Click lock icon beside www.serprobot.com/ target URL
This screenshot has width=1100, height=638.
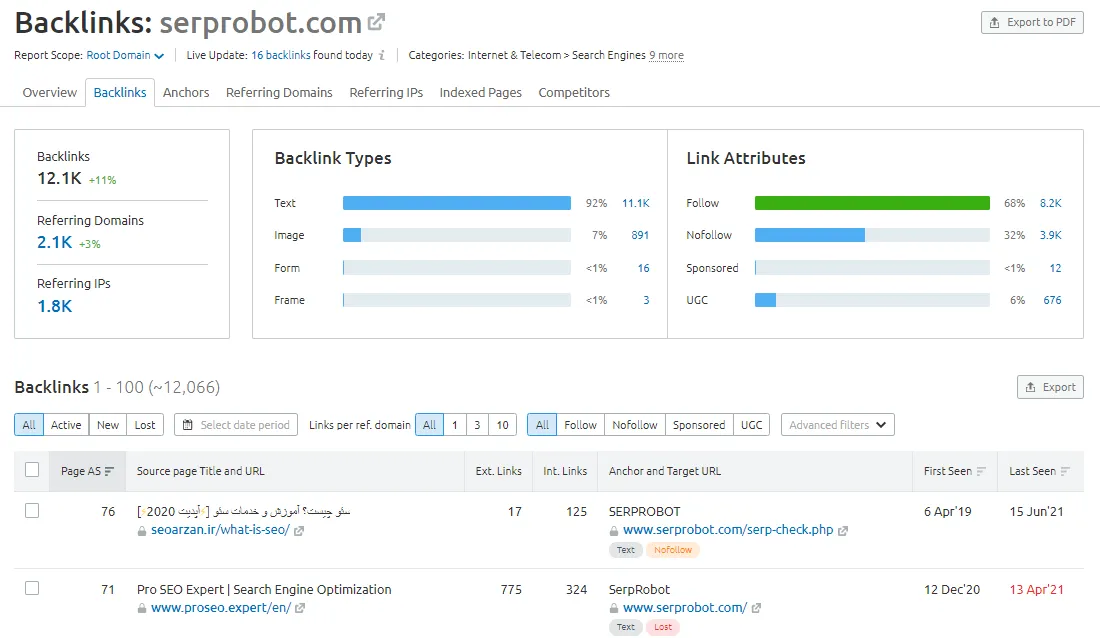(x=614, y=609)
